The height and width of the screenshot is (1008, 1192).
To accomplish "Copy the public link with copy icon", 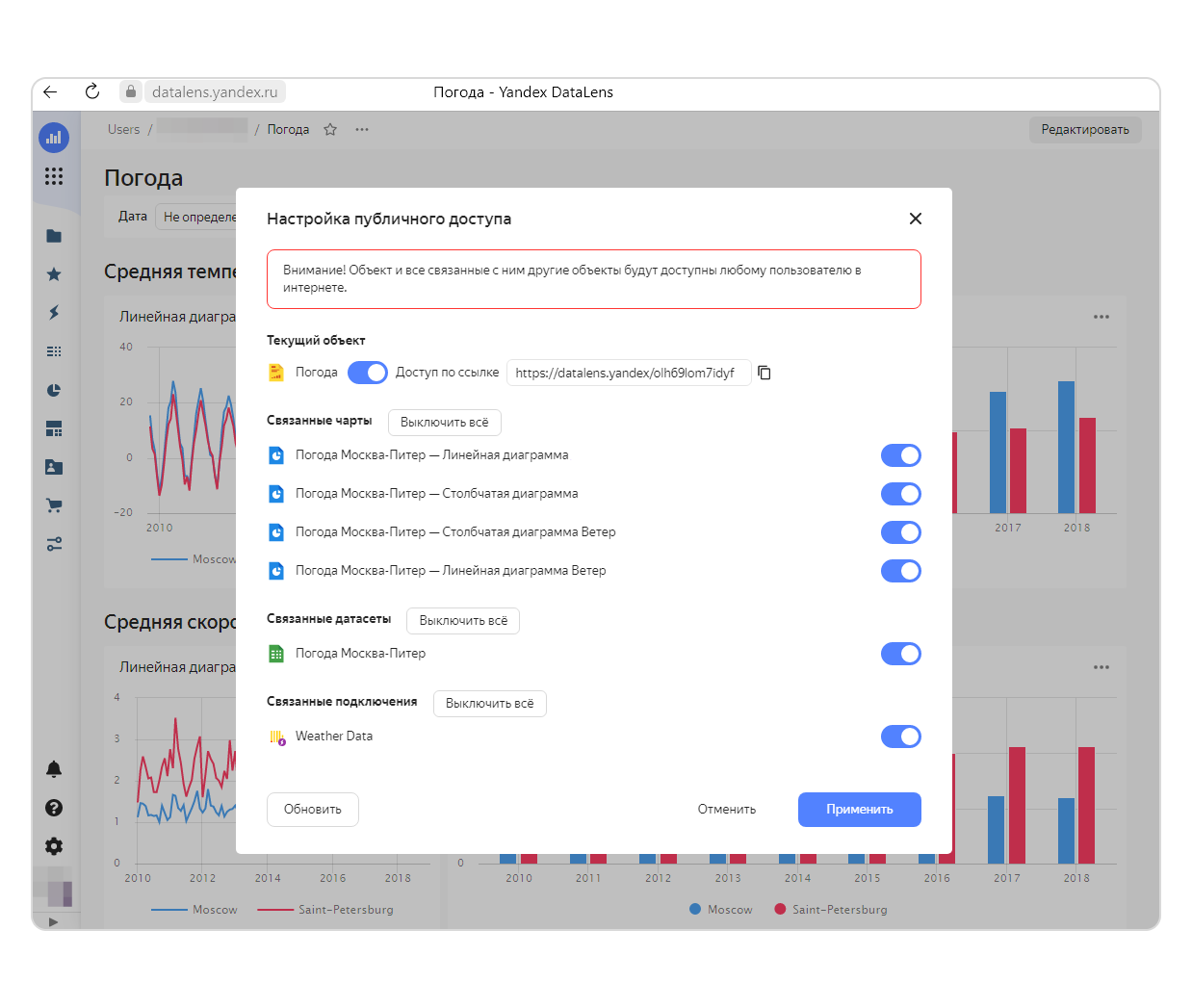I will [x=764, y=373].
